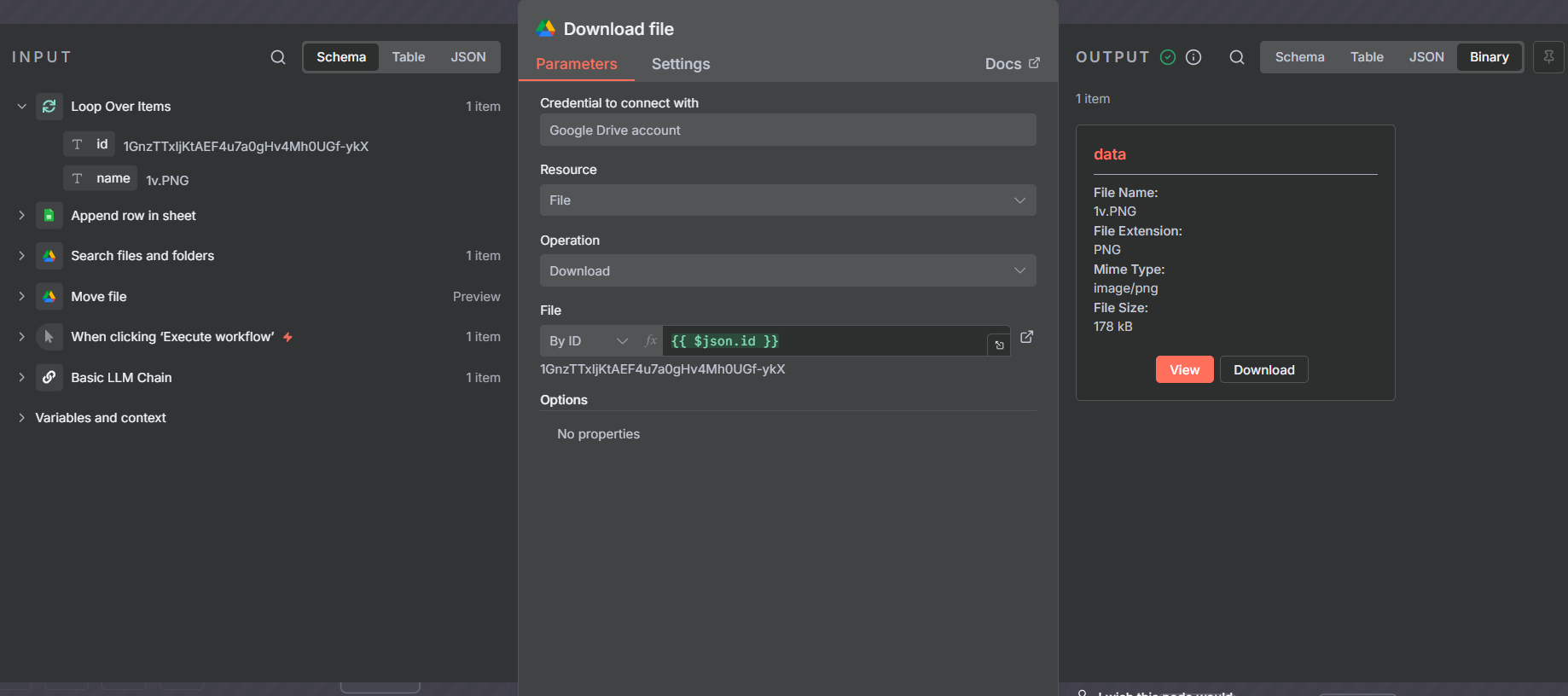This screenshot has height=696, width=1568.
Task: Switch to the Settings tab
Action: [680, 64]
